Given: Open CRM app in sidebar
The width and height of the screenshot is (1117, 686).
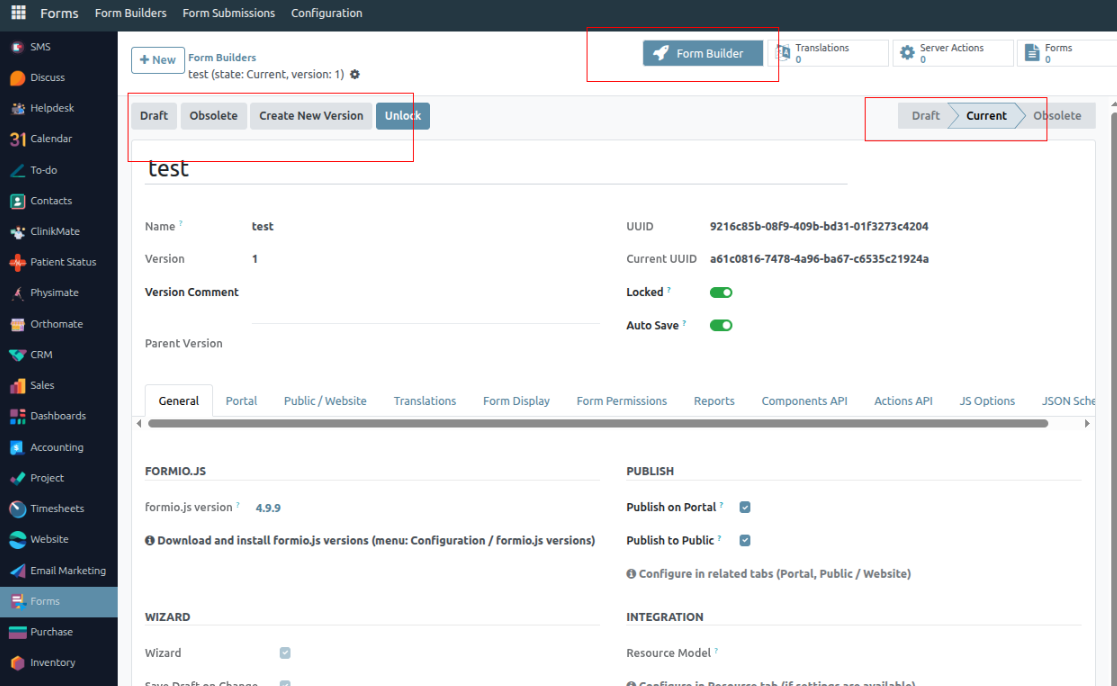Looking at the screenshot, I should click(x=18, y=355).
